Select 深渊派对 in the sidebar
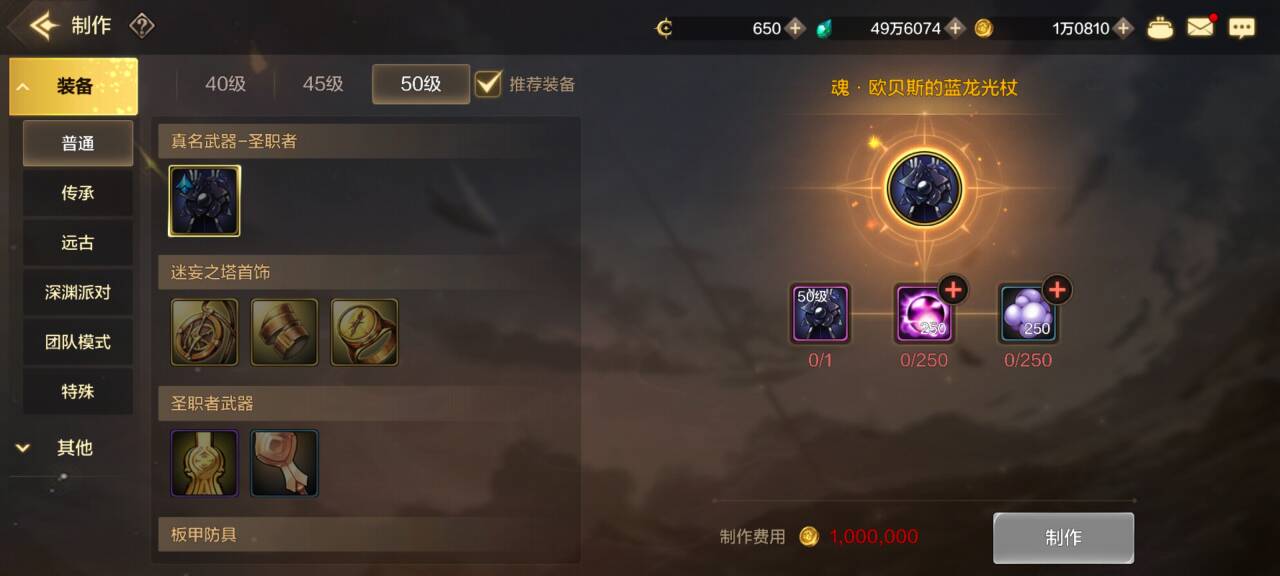Image resolution: width=1280 pixels, height=576 pixels. click(x=78, y=292)
